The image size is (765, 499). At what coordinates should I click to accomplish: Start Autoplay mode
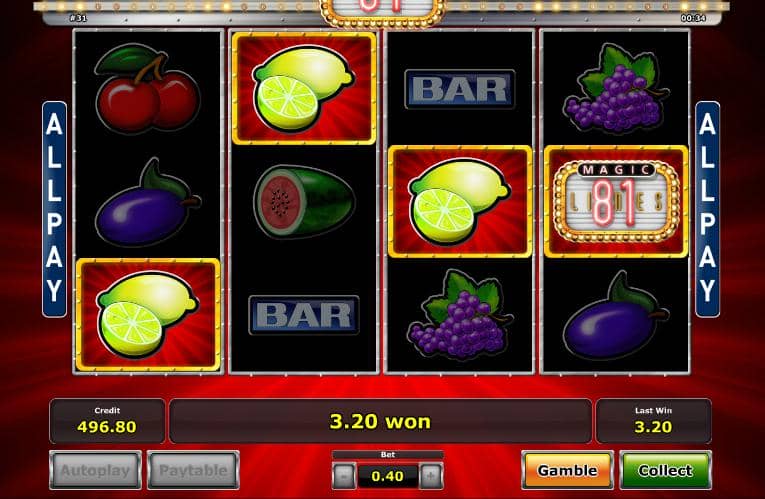click(x=96, y=470)
